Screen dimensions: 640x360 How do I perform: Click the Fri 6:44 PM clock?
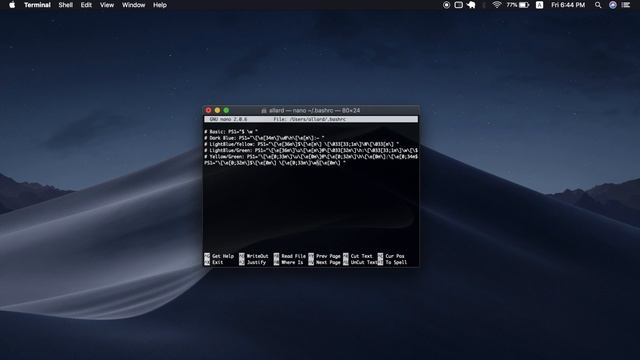pyautogui.click(x=568, y=5)
